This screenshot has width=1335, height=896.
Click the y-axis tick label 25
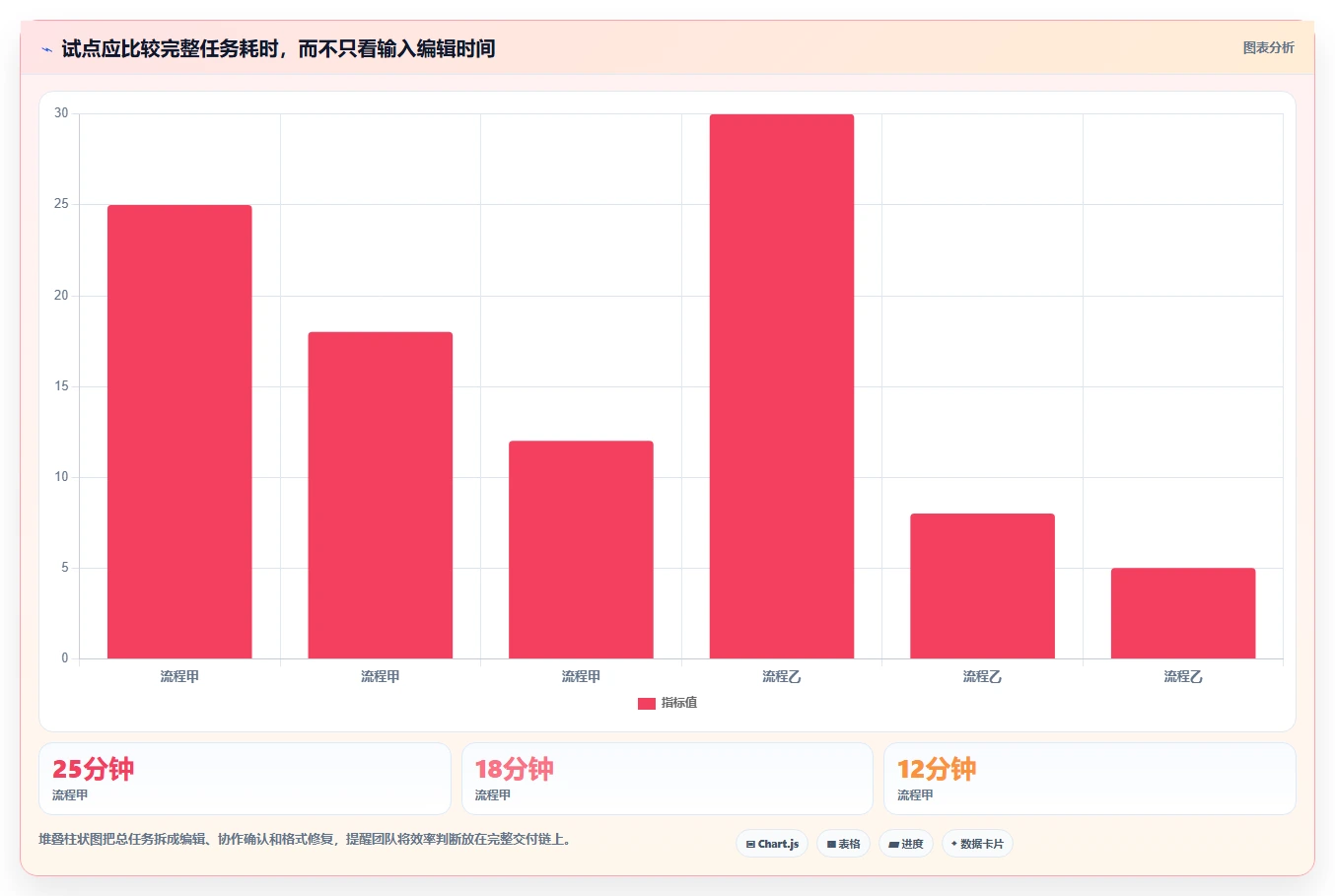[61, 204]
